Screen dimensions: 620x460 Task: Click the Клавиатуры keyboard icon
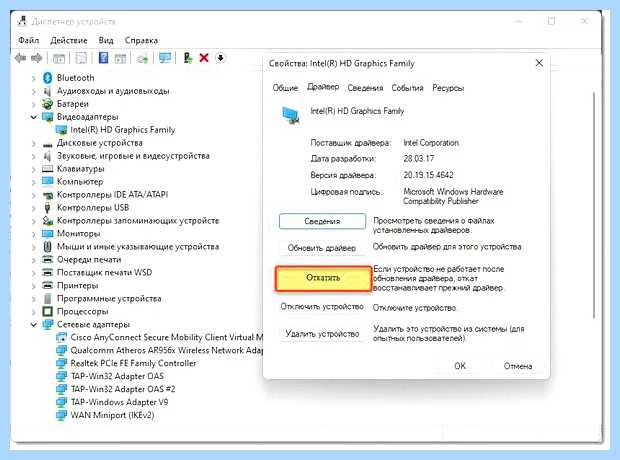coord(47,169)
